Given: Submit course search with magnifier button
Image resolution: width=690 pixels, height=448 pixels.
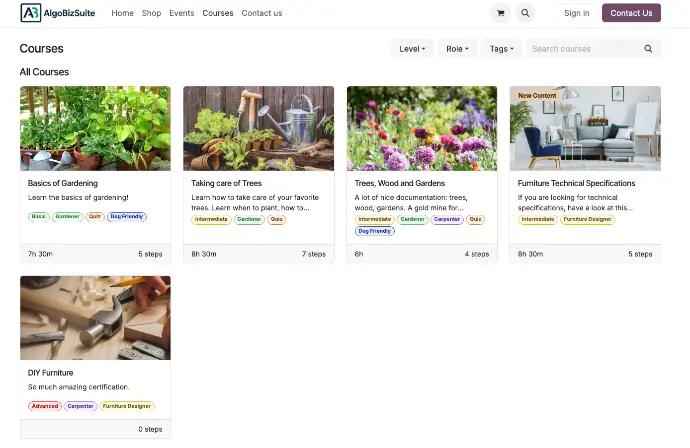Looking at the screenshot, I should [648, 49].
